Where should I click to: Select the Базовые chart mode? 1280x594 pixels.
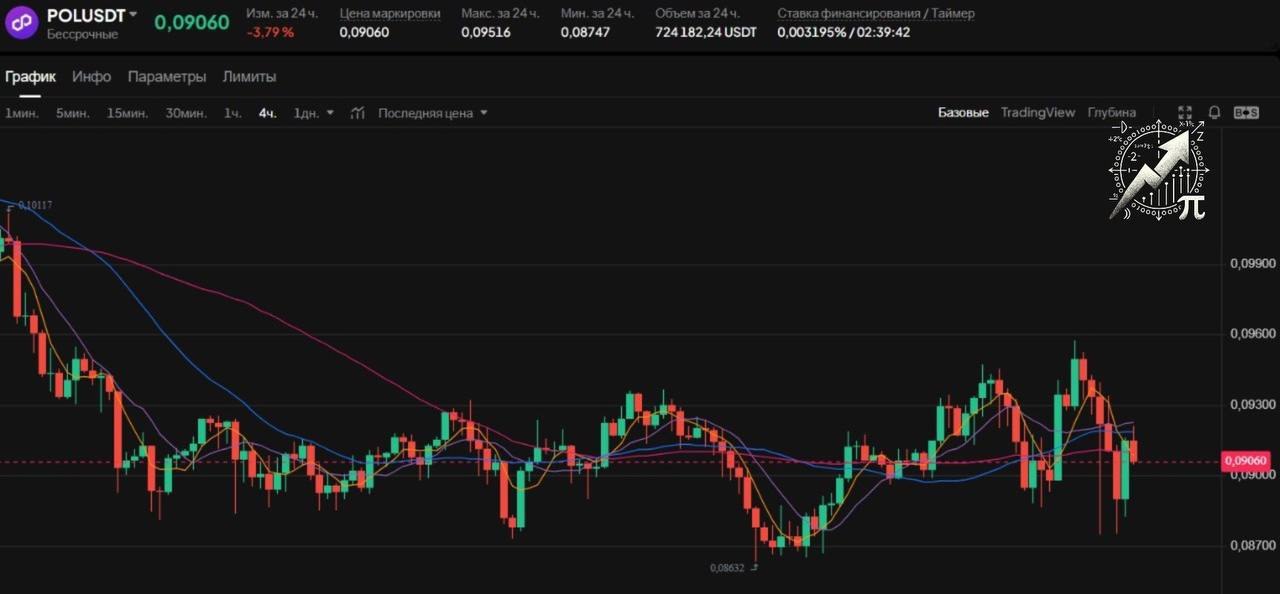pyautogui.click(x=963, y=113)
